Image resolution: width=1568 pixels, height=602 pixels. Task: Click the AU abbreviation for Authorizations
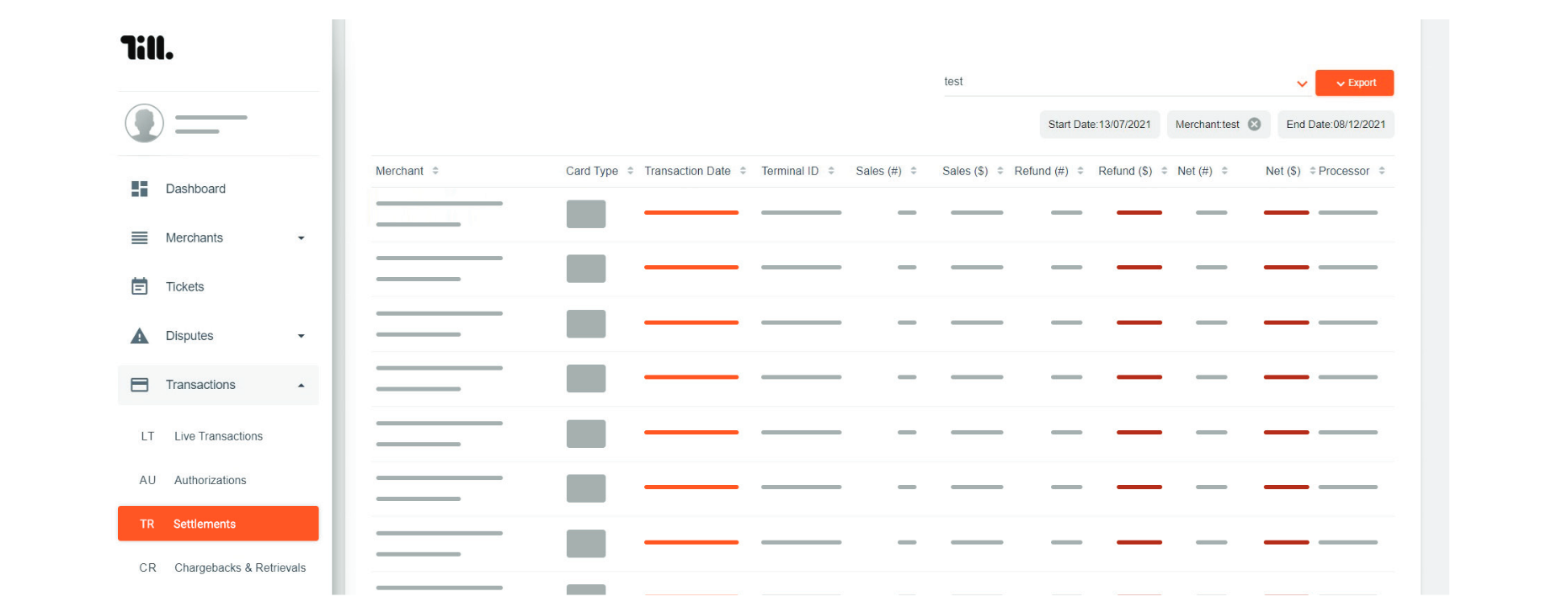pyautogui.click(x=147, y=480)
